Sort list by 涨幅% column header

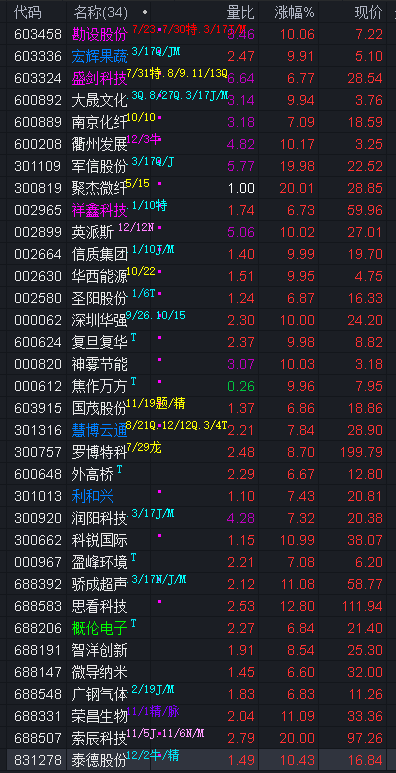294,12
